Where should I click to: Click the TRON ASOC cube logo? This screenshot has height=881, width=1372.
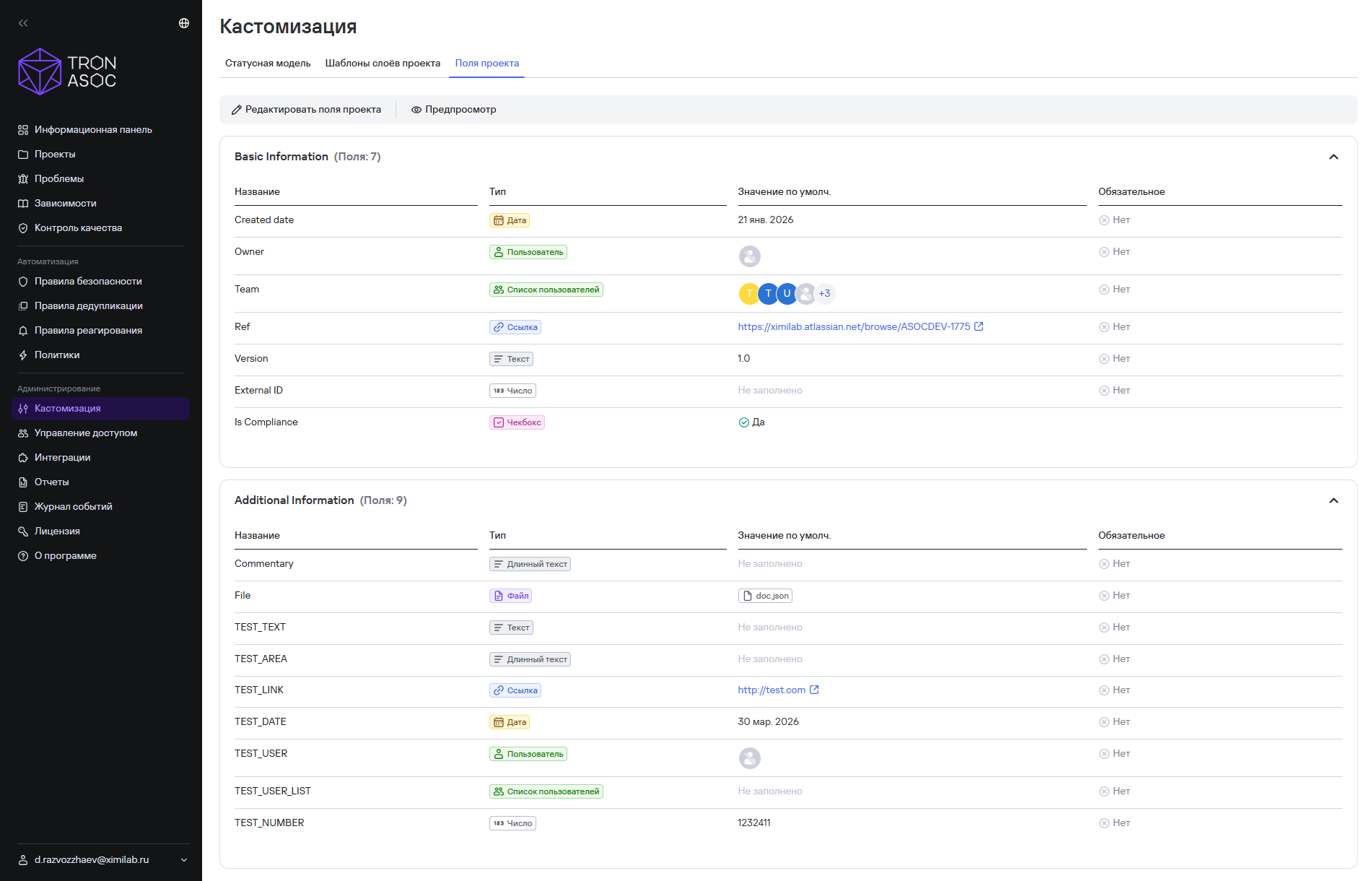40,71
